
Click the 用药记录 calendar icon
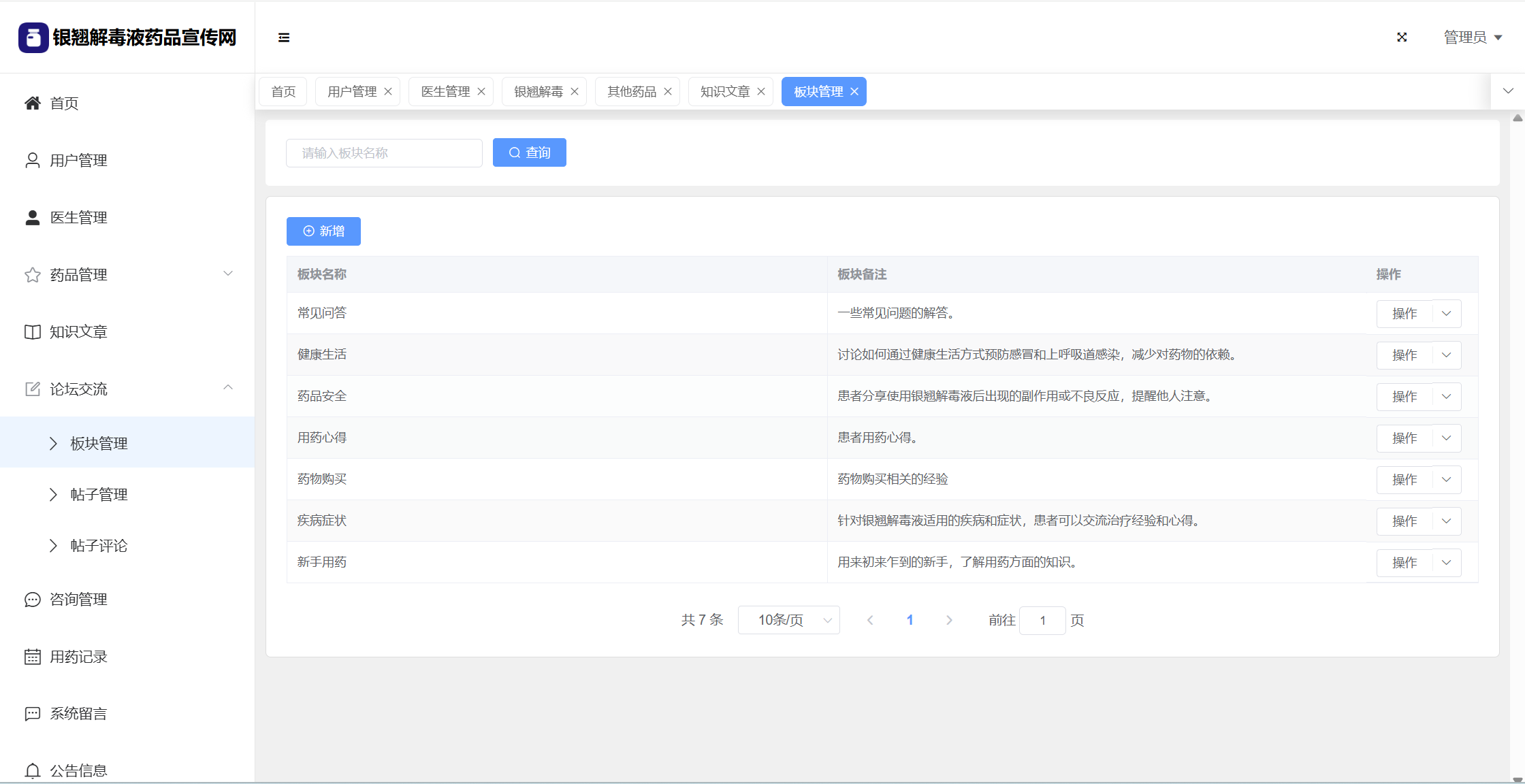click(33, 657)
